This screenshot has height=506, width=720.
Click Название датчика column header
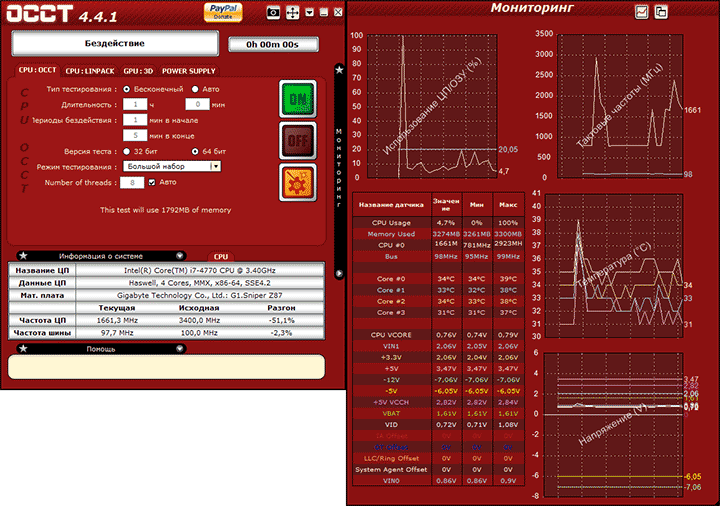[x=392, y=205]
